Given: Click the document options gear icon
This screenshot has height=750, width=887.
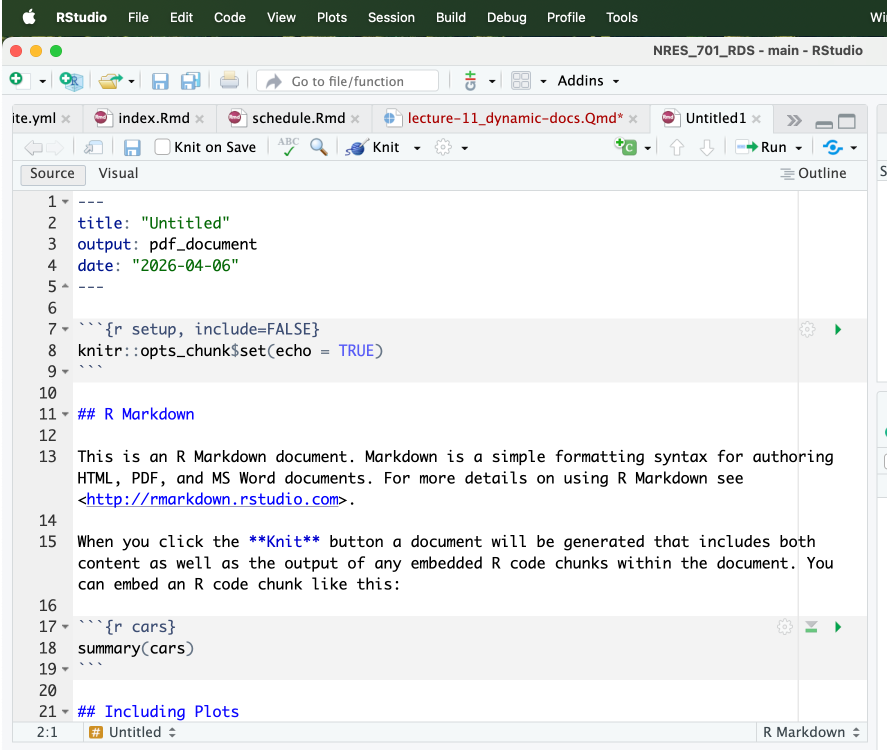Looking at the screenshot, I should coord(443,147).
